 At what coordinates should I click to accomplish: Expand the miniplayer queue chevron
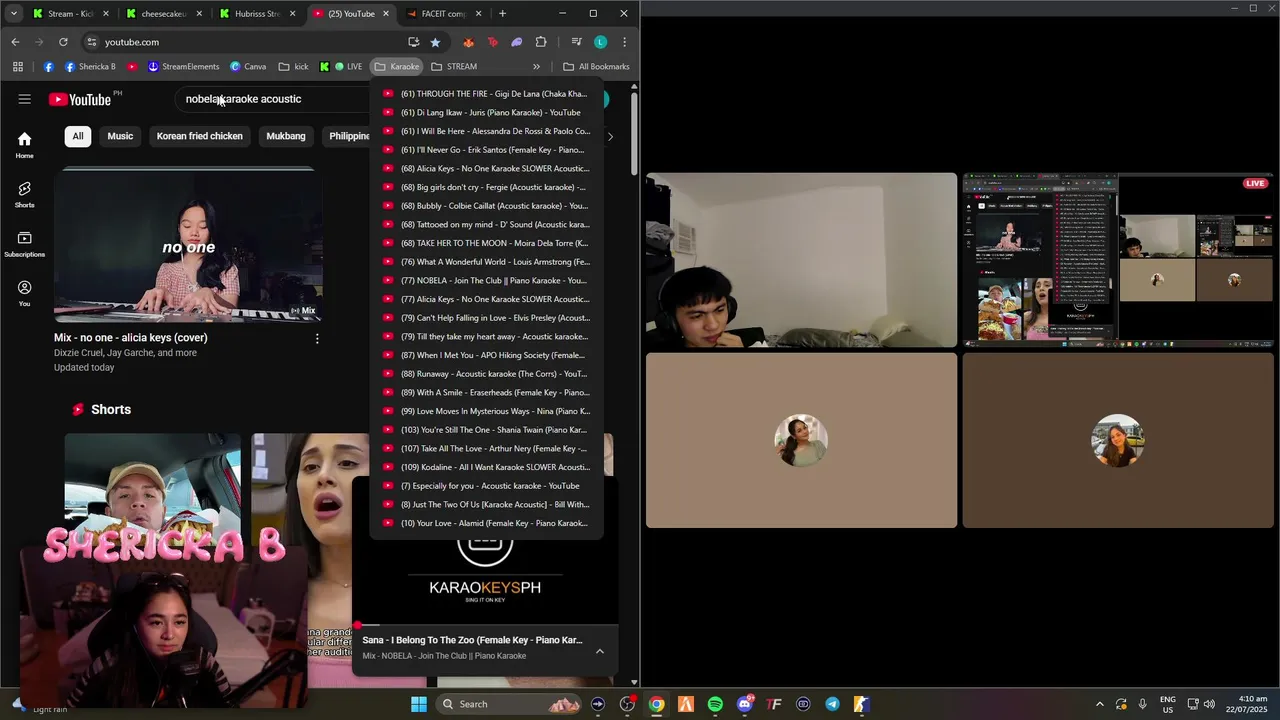click(599, 651)
